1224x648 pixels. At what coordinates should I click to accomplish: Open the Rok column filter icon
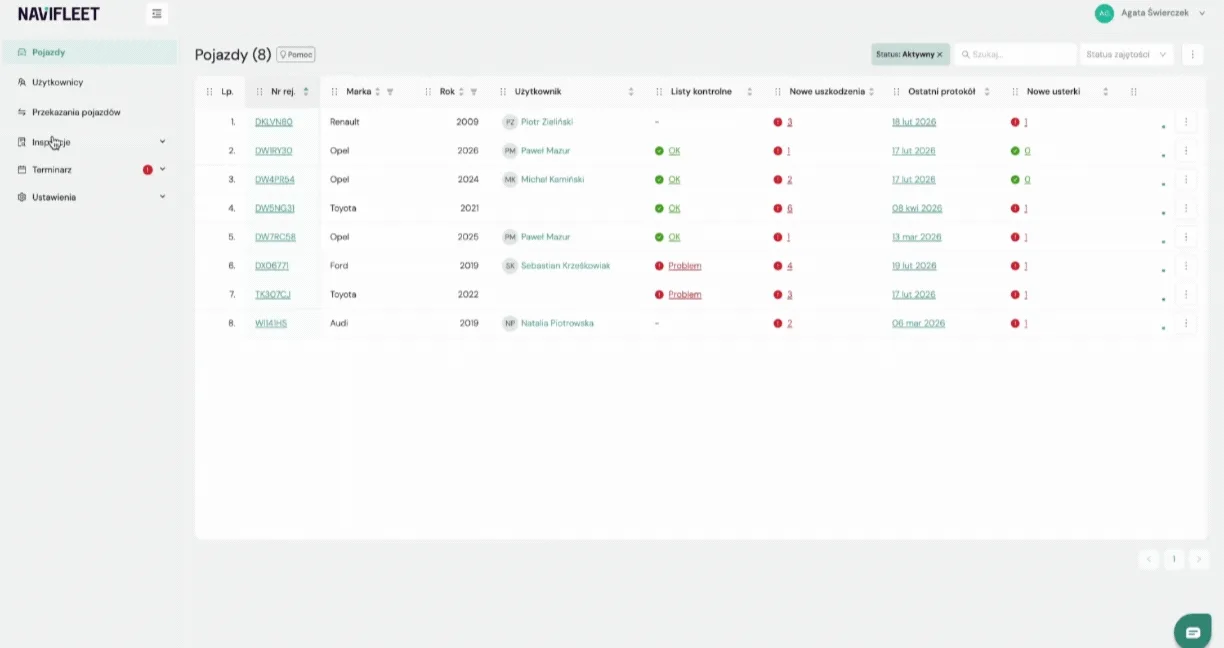(473, 92)
